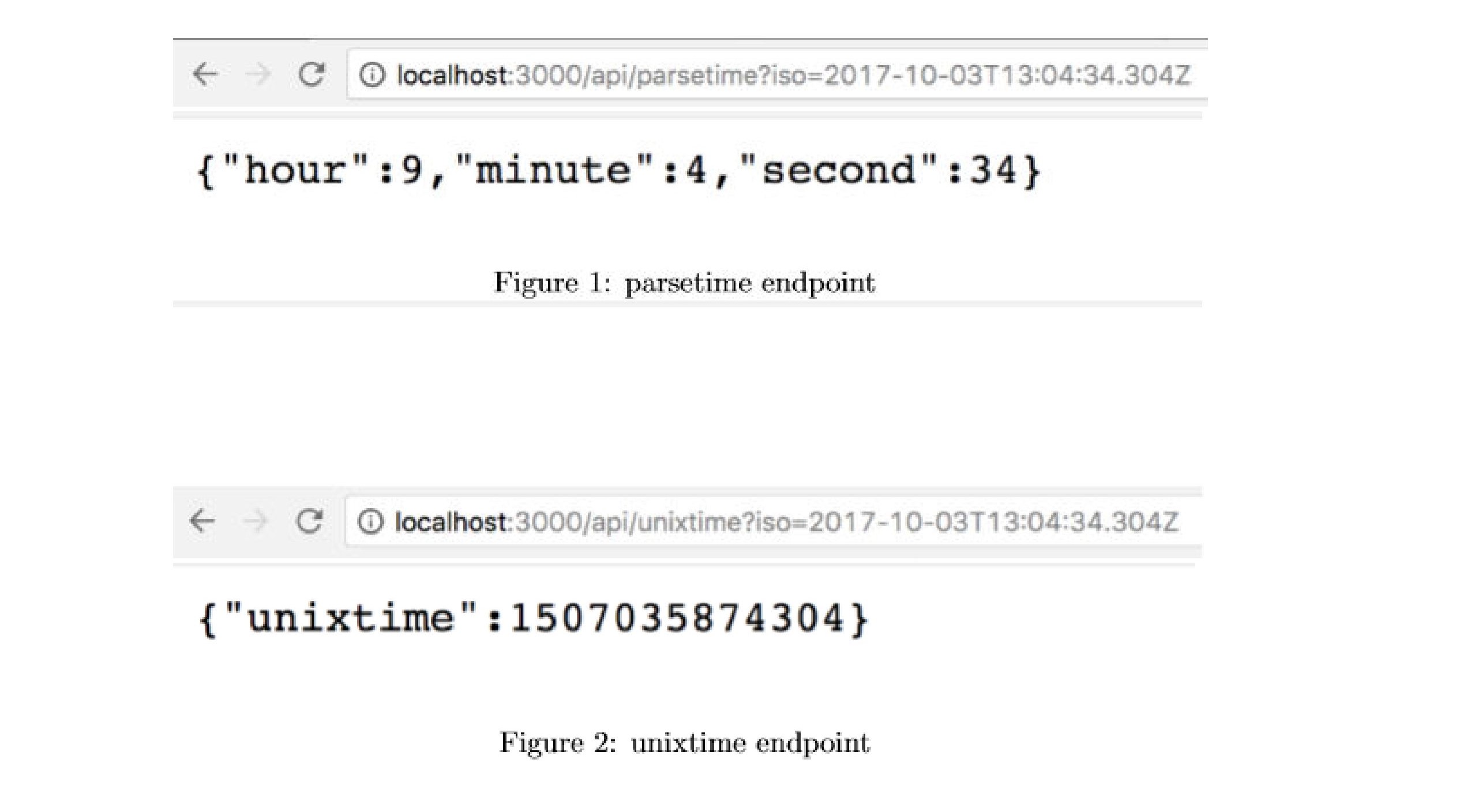
Task: Click the forward arrow in the parsetime browser bar
Action: (x=258, y=74)
